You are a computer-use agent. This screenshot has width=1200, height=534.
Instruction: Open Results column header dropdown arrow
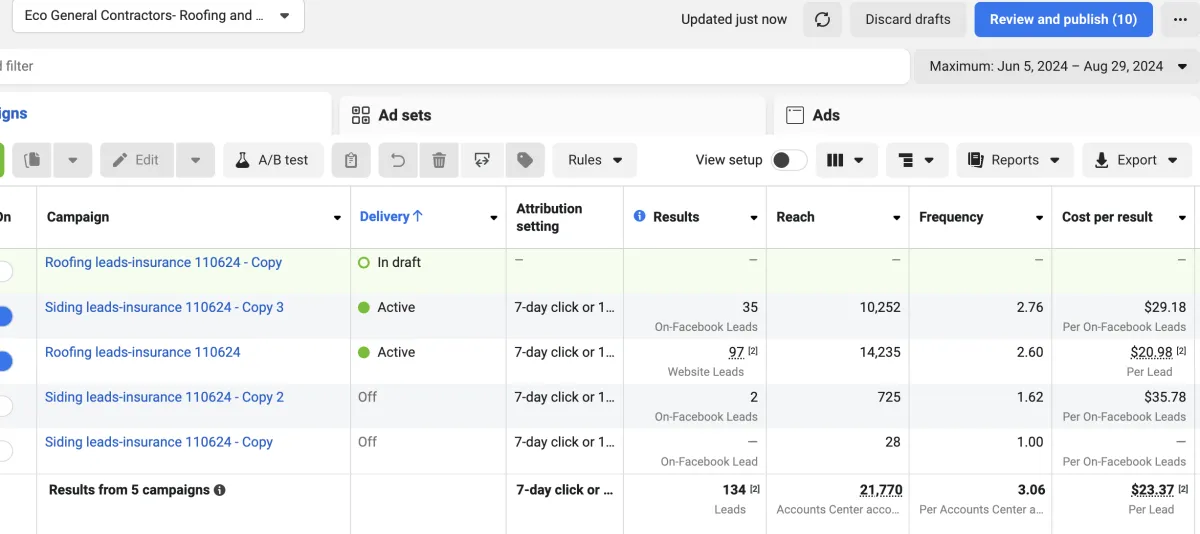coord(754,218)
